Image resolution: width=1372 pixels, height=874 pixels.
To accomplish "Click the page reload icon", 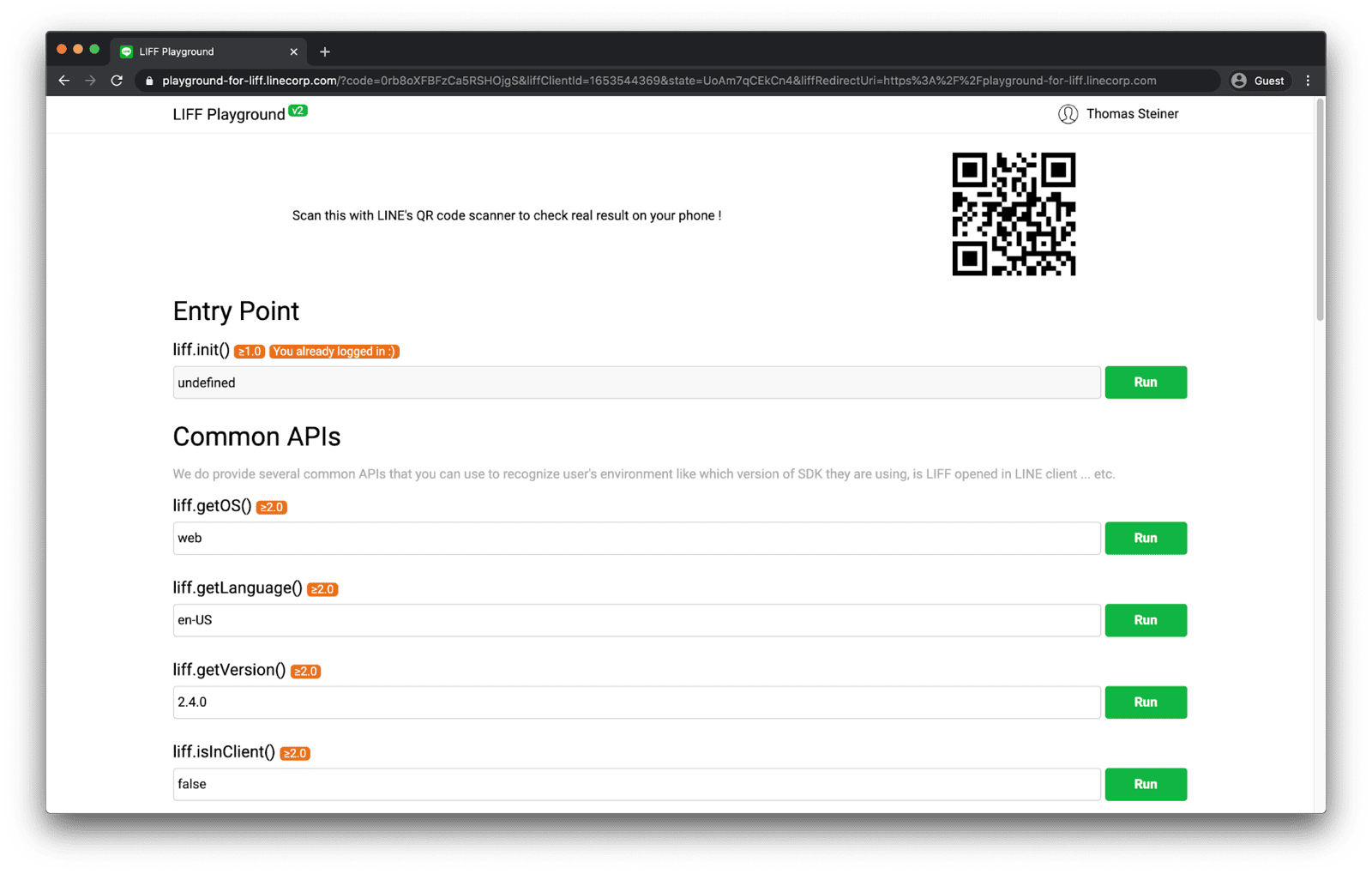I will [117, 80].
